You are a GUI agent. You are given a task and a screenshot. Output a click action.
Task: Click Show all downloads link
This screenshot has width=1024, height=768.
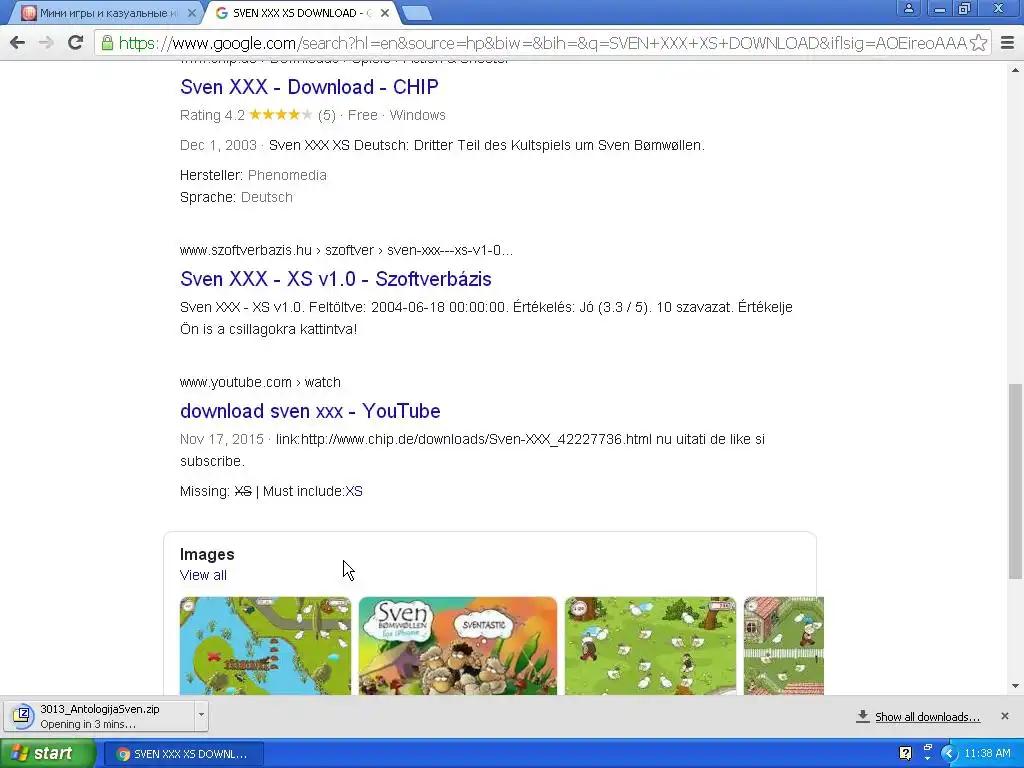pos(927,717)
